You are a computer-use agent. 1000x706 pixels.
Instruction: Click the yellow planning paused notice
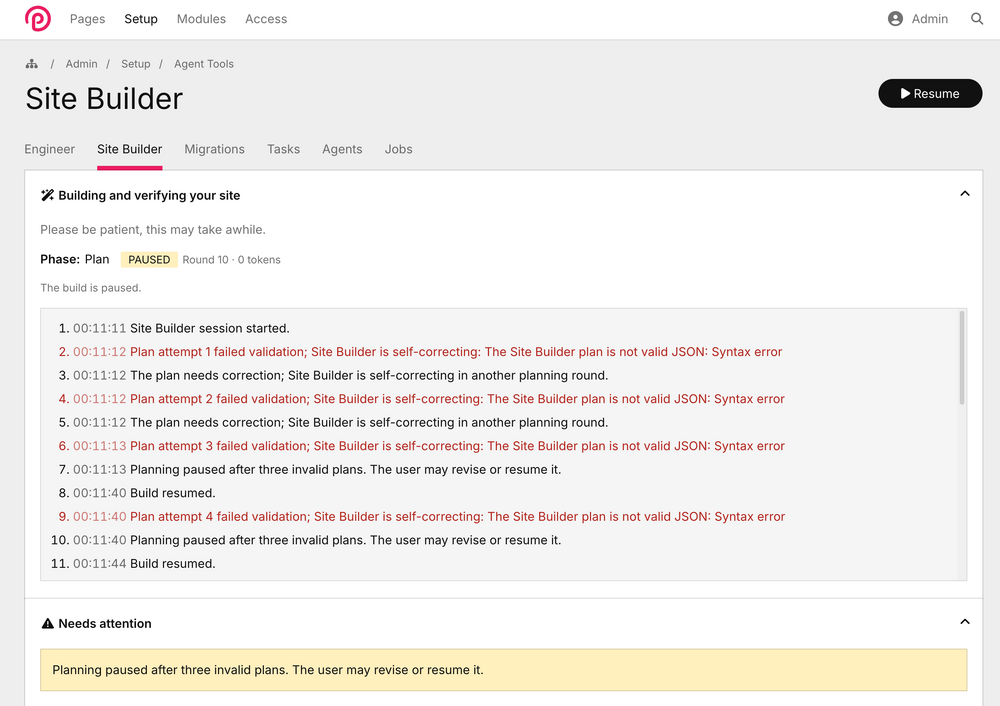tap(503, 670)
